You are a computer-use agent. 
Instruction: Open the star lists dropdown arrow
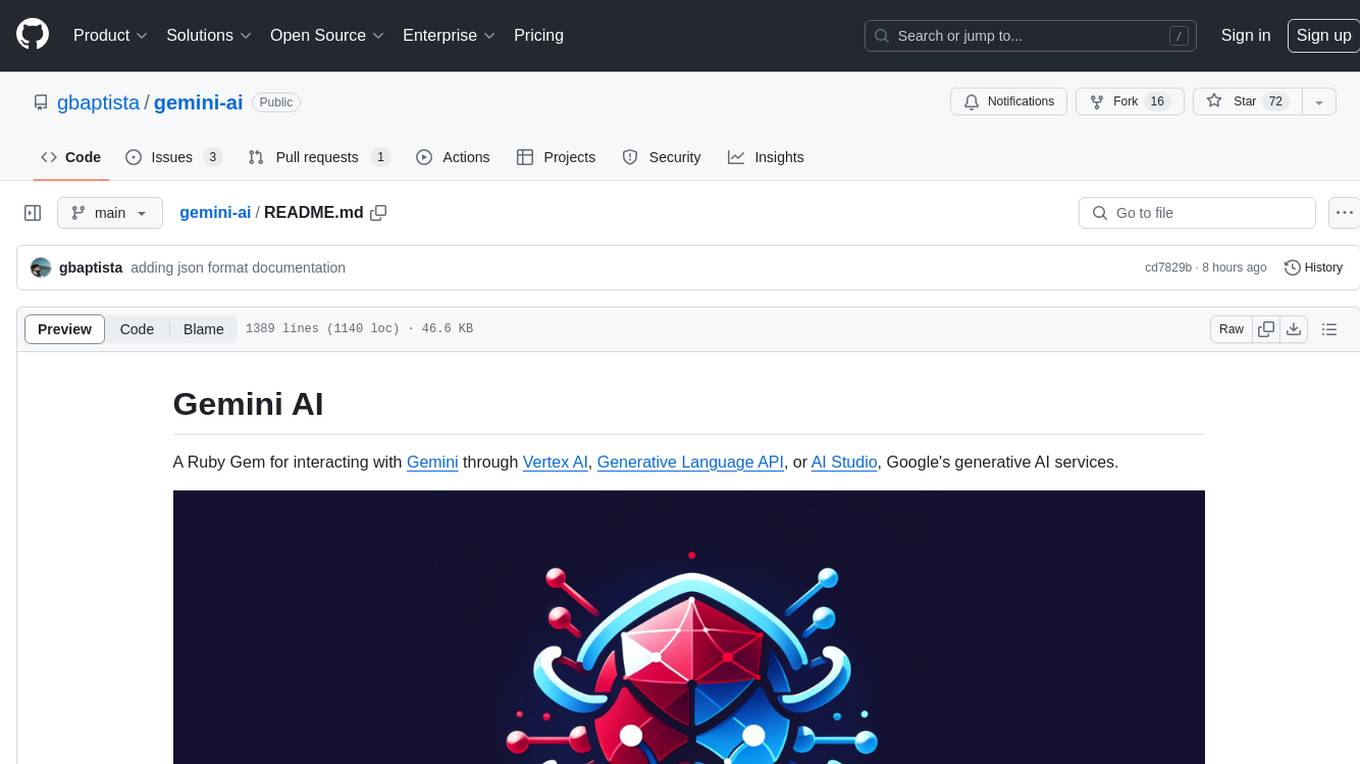pos(1319,102)
